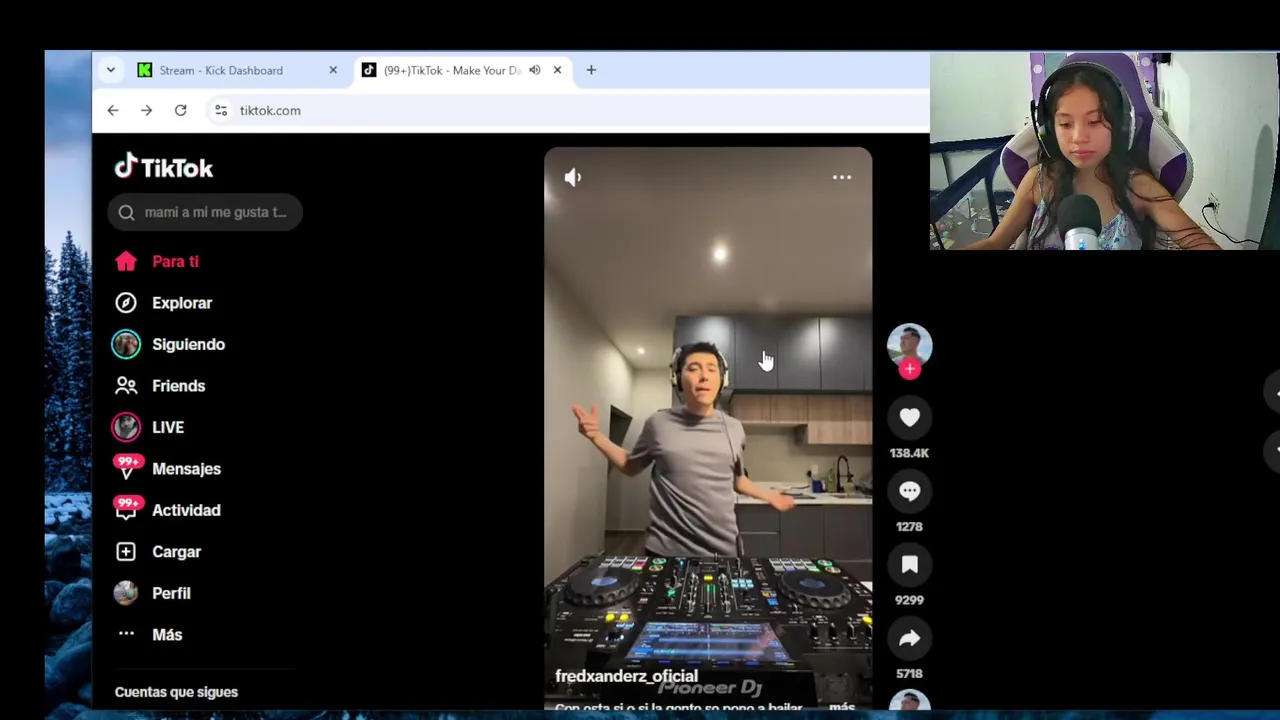Go to Siguiendo feed
1280x720 pixels.
point(168,344)
